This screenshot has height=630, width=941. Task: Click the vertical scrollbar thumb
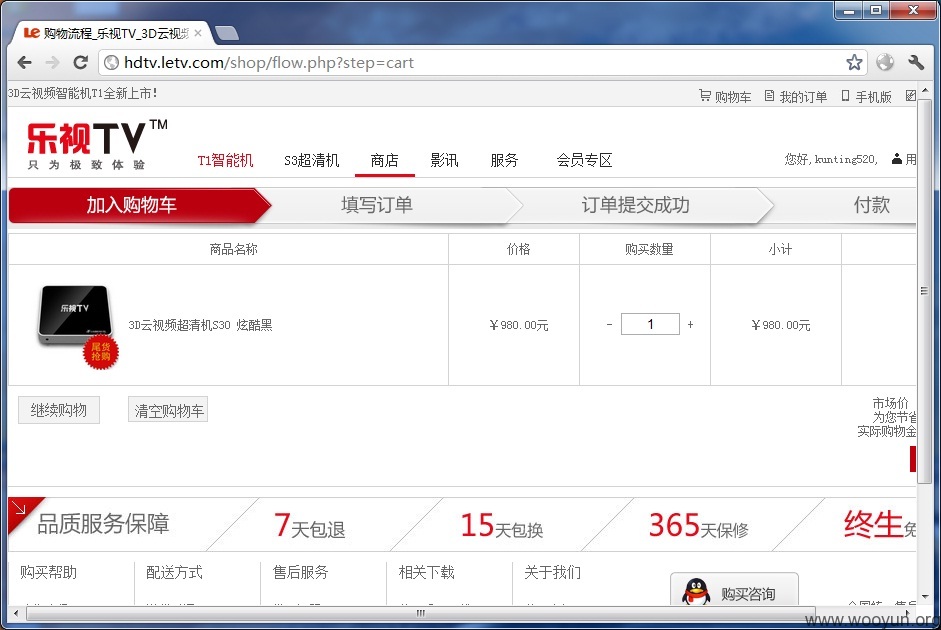pos(924,290)
